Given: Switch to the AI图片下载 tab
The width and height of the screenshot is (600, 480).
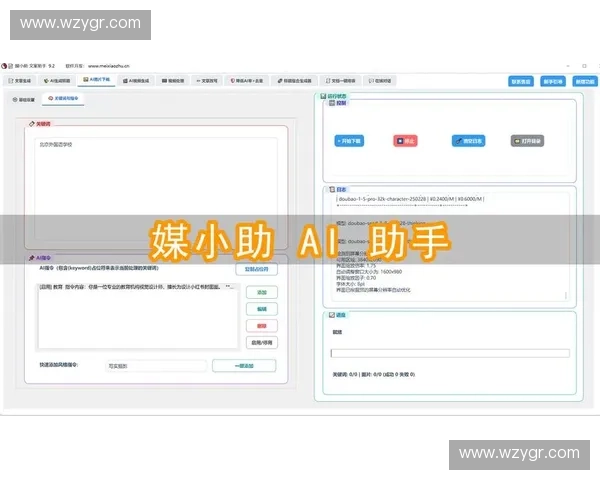Looking at the screenshot, I should point(96,80).
